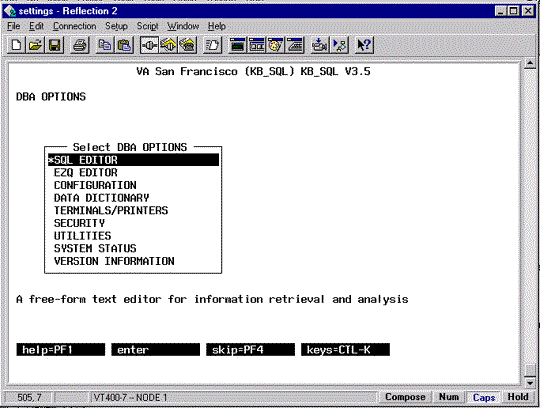Open the Script menu
Screen dimensions: 540x408
click(x=147, y=26)
